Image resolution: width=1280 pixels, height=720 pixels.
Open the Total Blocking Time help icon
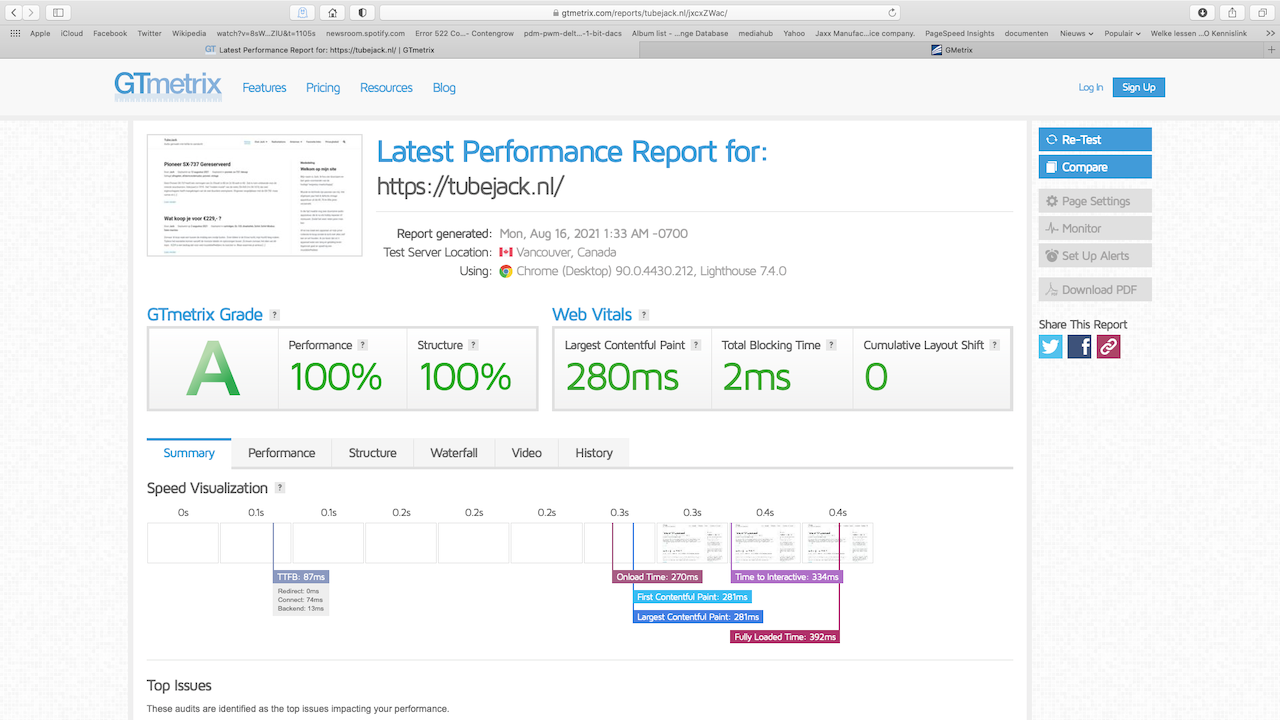[831, 345]
